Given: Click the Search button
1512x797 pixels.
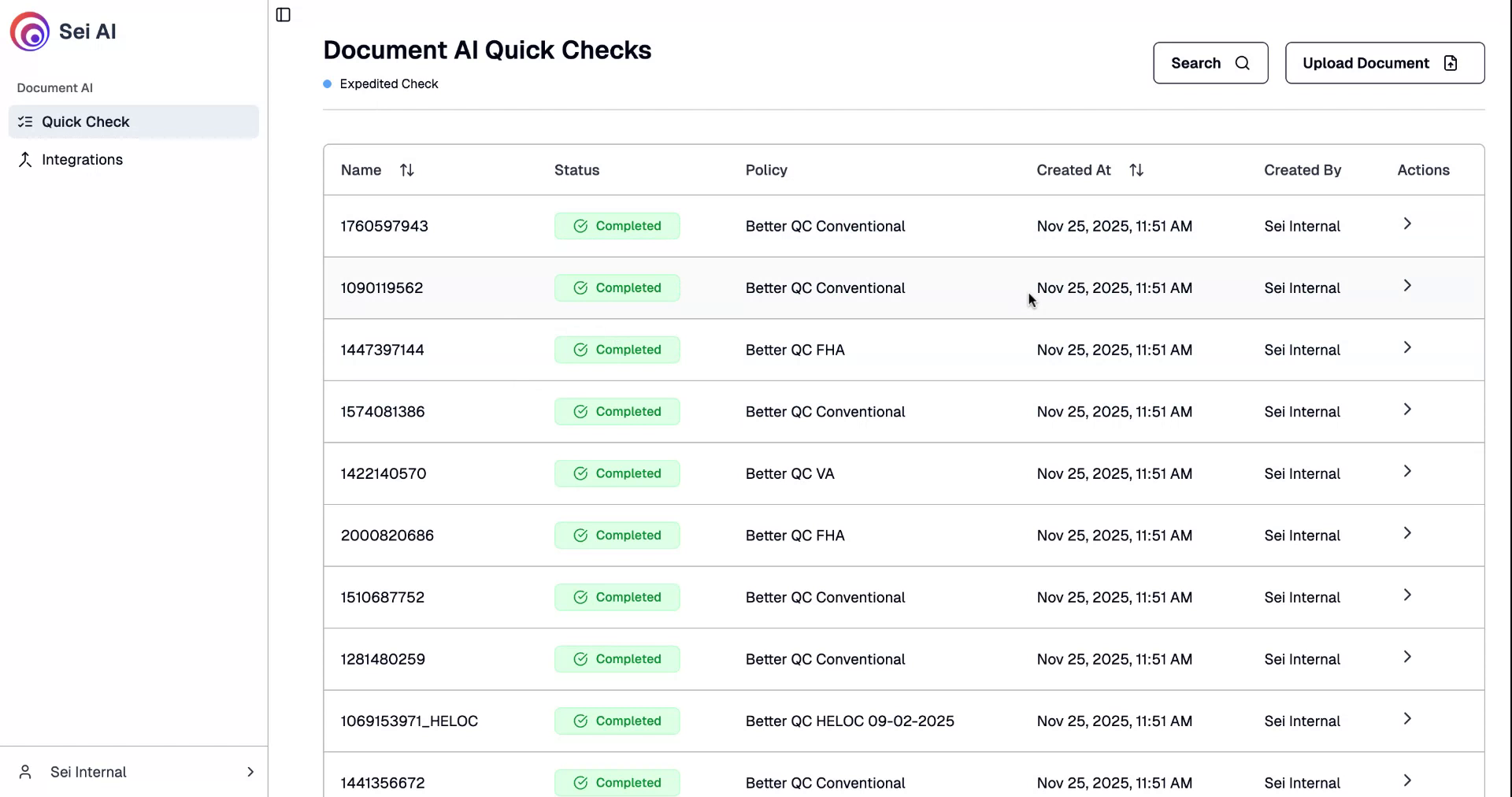Looking at the screenshot, I should [x=1210, y=63].
